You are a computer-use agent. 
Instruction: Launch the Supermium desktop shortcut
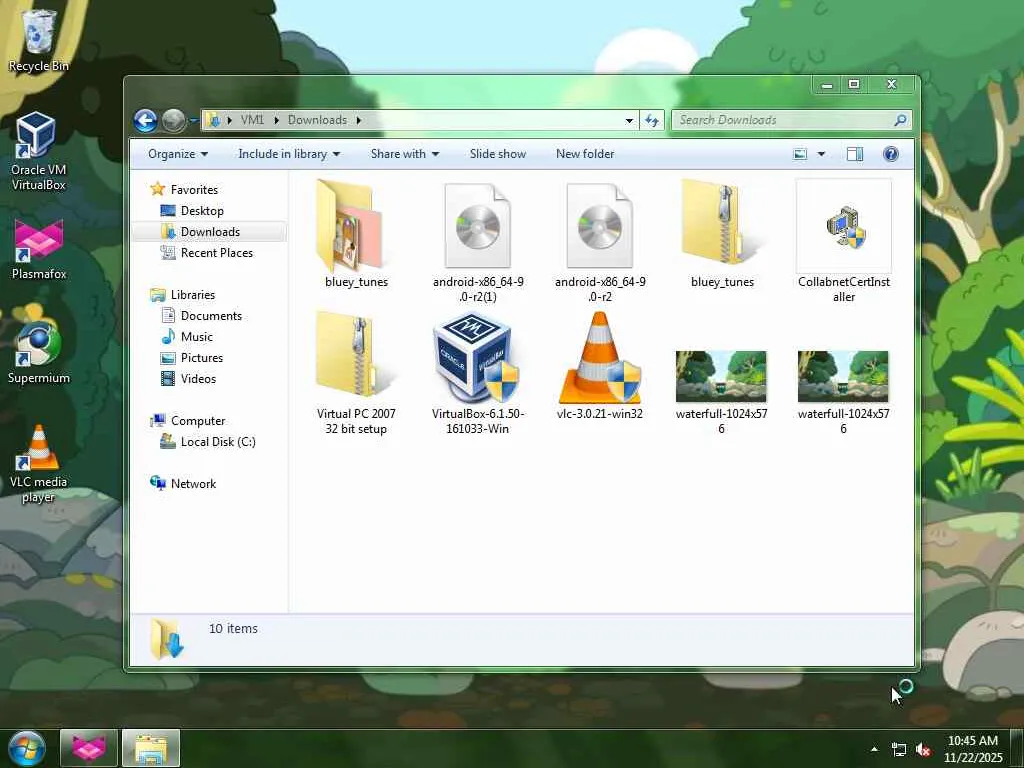pyautogui.click(x=39, y=353)
